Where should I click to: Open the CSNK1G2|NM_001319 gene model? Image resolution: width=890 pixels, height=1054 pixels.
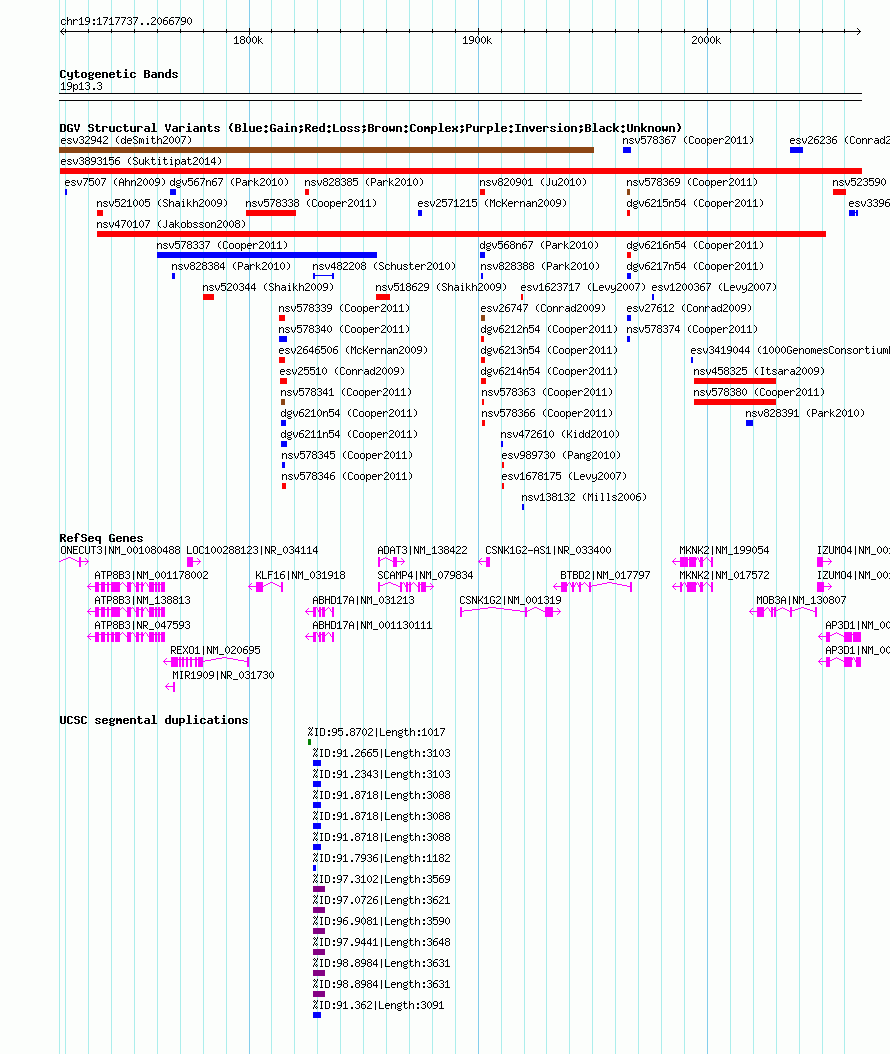(x=510, y=612)
